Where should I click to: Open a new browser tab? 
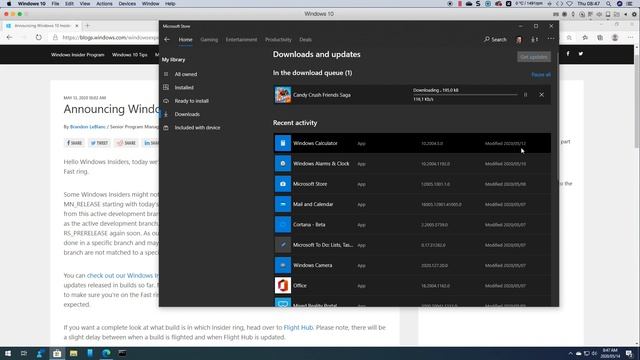[x=87, y=26]
